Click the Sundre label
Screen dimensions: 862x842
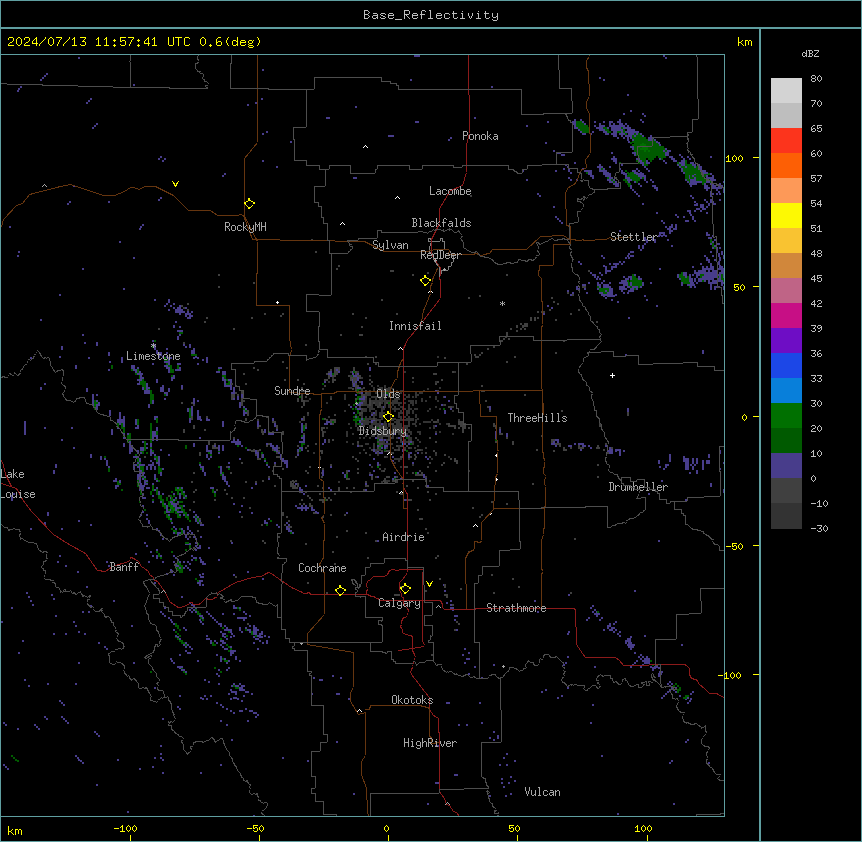[x=292, y=391]
